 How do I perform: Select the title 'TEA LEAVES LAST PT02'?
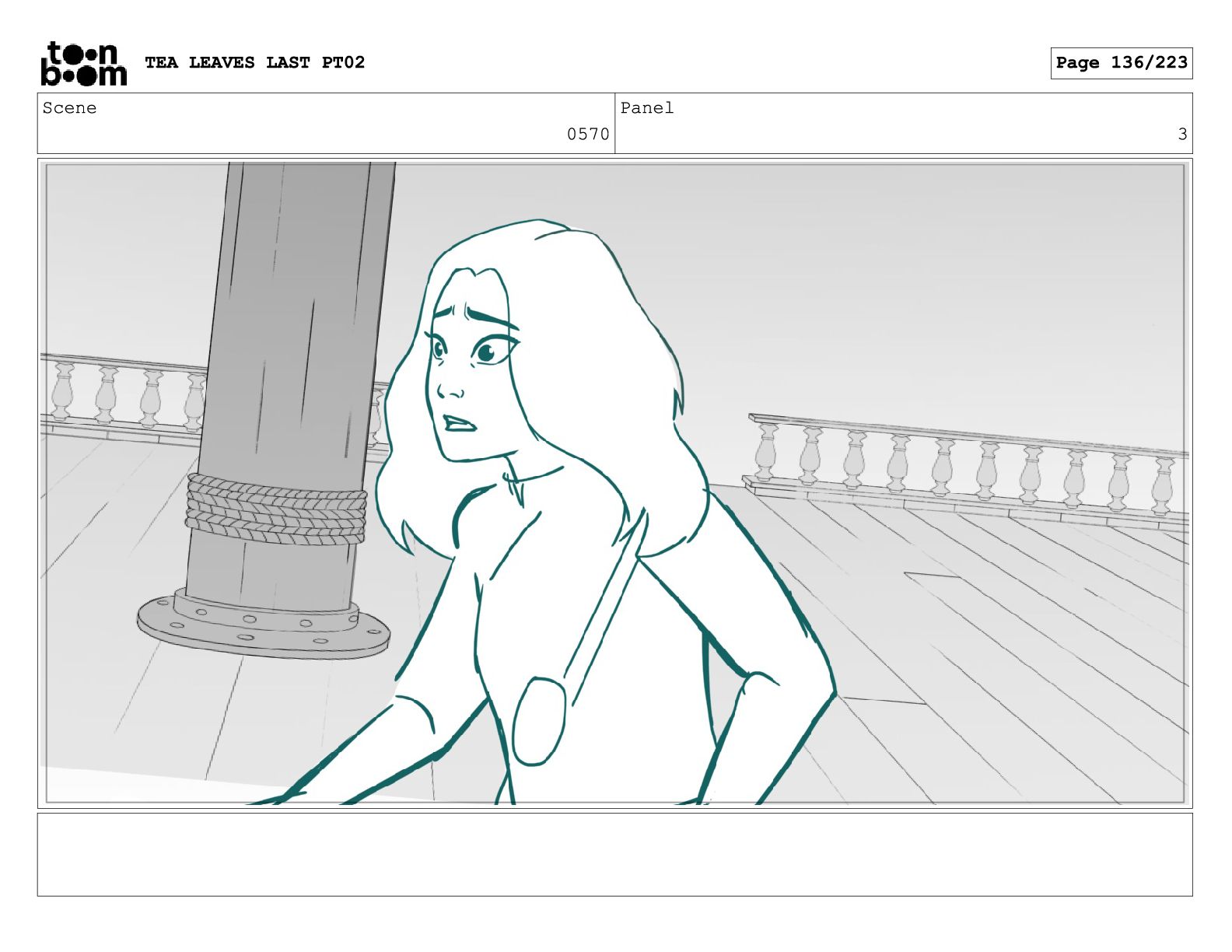point(254,62)
